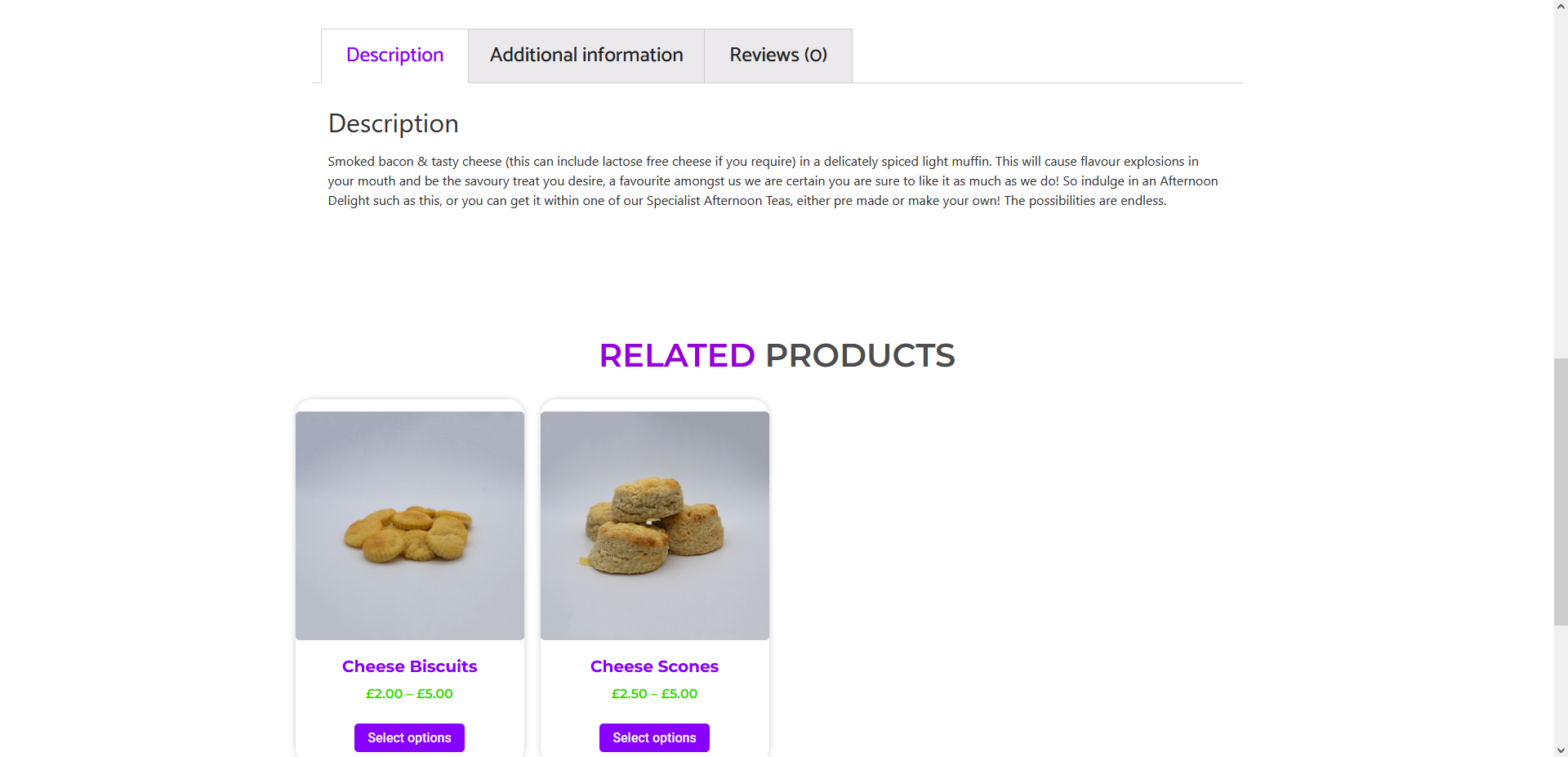Viewport: 1568px width, 757px height.
Task: Open the Cheese Scones product page
Action: 654,666
